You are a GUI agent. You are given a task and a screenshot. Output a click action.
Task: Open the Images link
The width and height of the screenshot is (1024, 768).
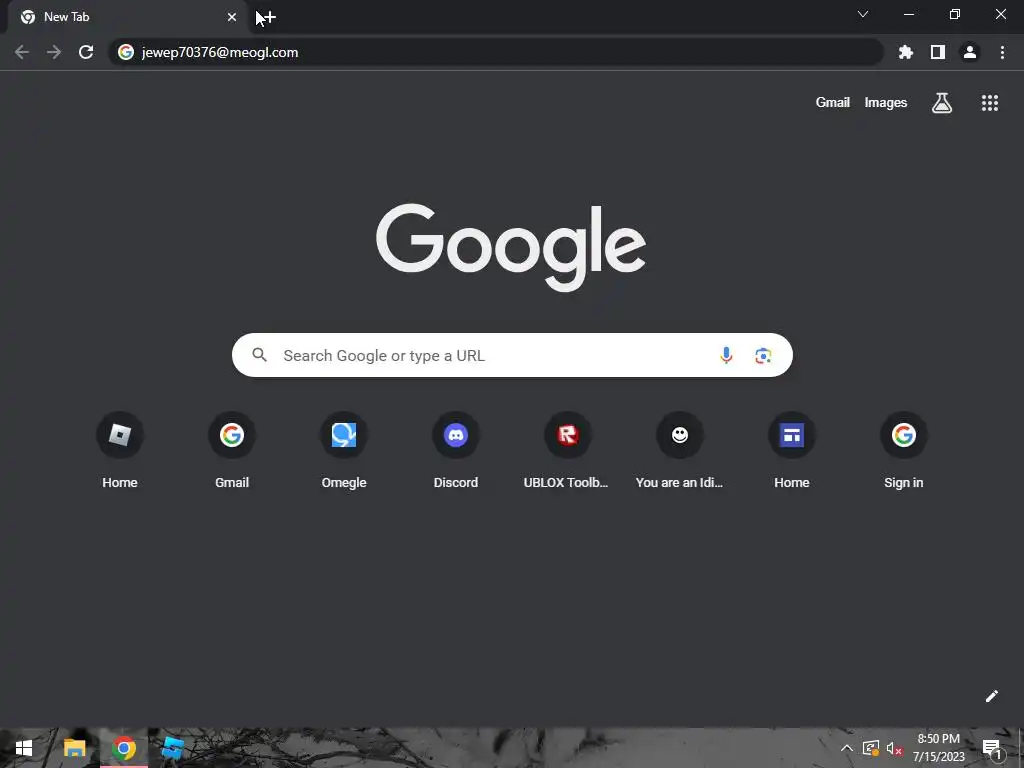886,103
